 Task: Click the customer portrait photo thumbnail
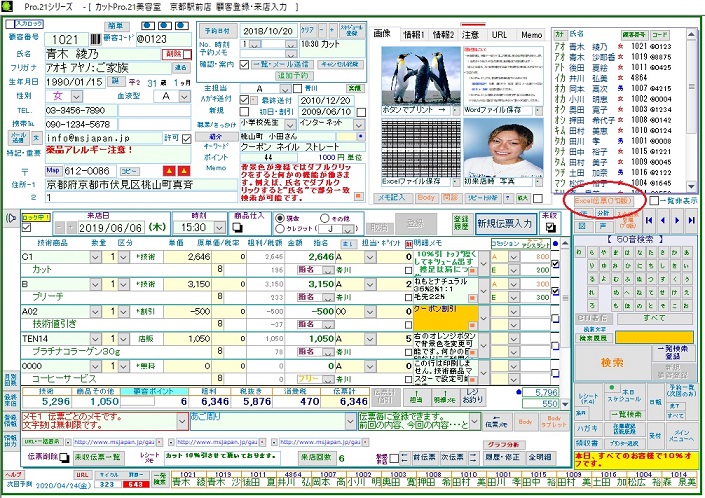tap(502, 149)
